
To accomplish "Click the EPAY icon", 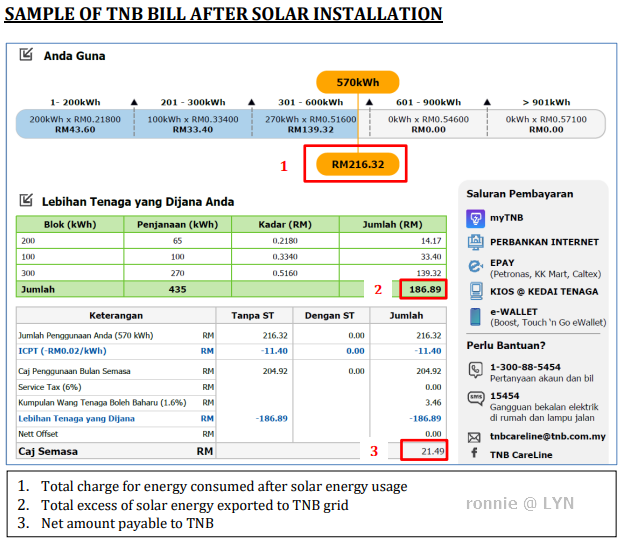I will (x=475, y=266).
